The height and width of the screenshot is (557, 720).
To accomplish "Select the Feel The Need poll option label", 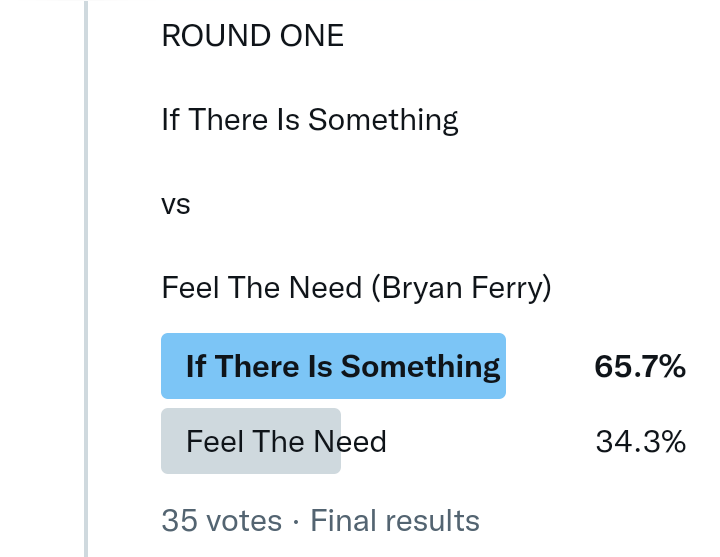I will [286, 441].
